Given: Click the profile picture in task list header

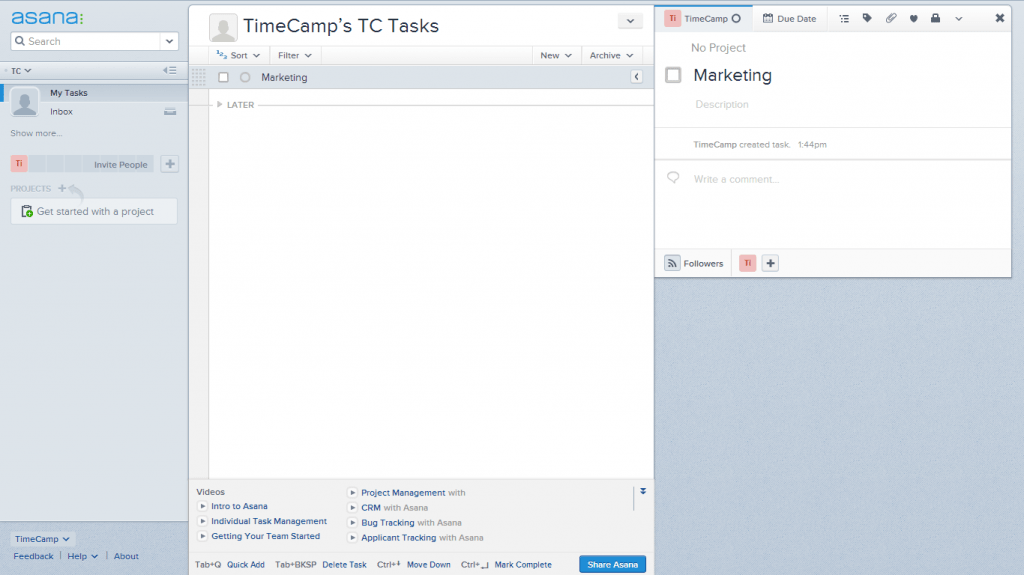Looking at the screenshot, I should 223,27.
